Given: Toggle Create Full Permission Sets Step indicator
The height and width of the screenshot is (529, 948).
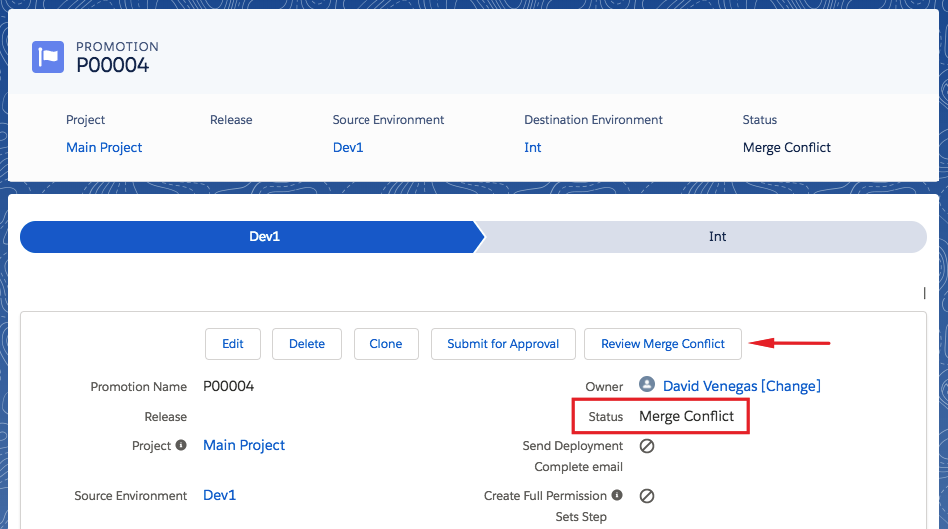Looking at the screenshot, I should pos(647,496).
